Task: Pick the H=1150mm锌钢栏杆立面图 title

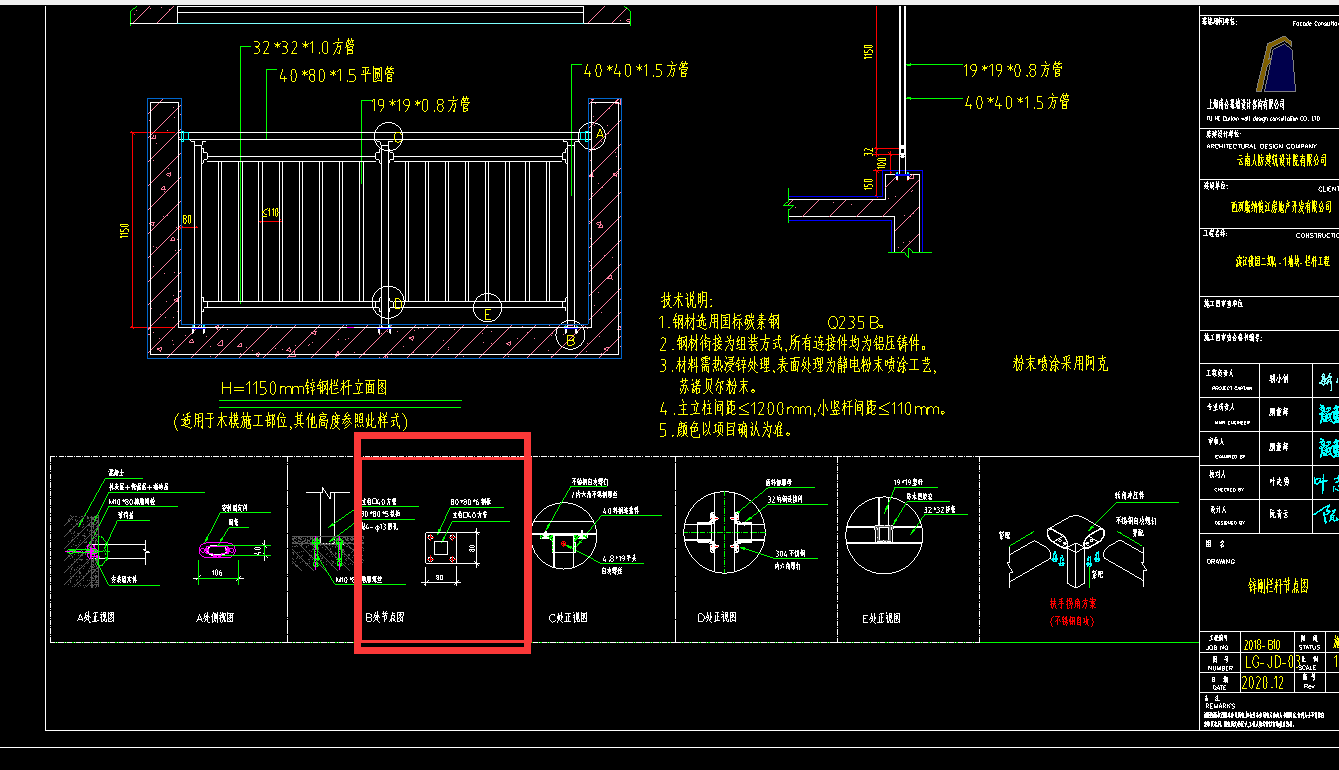Action: pyautogui.click(x=304, y=388)
